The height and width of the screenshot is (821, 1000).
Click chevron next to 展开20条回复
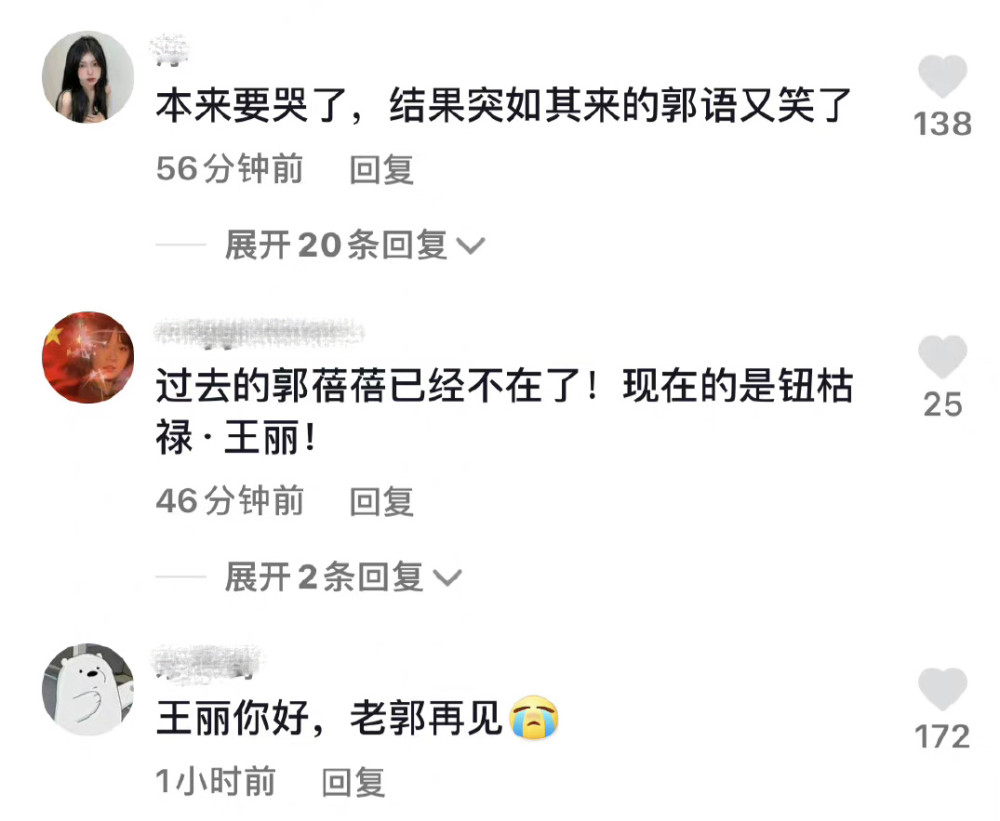471,246
